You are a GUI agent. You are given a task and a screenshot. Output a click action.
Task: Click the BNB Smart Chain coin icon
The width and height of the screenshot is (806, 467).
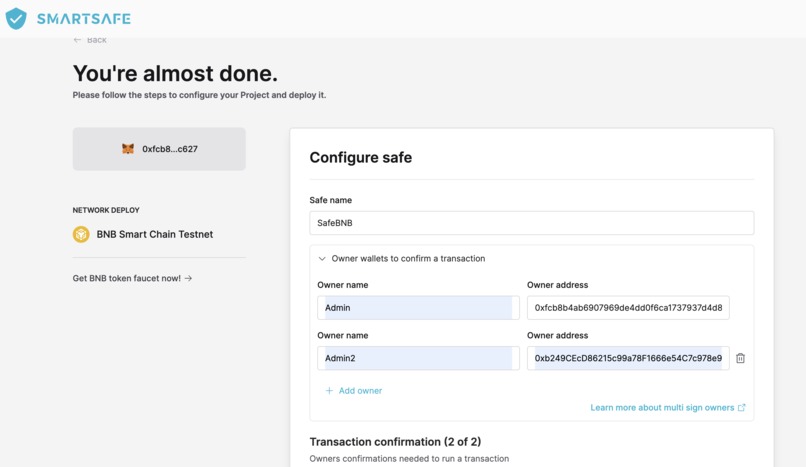point(81,234)
